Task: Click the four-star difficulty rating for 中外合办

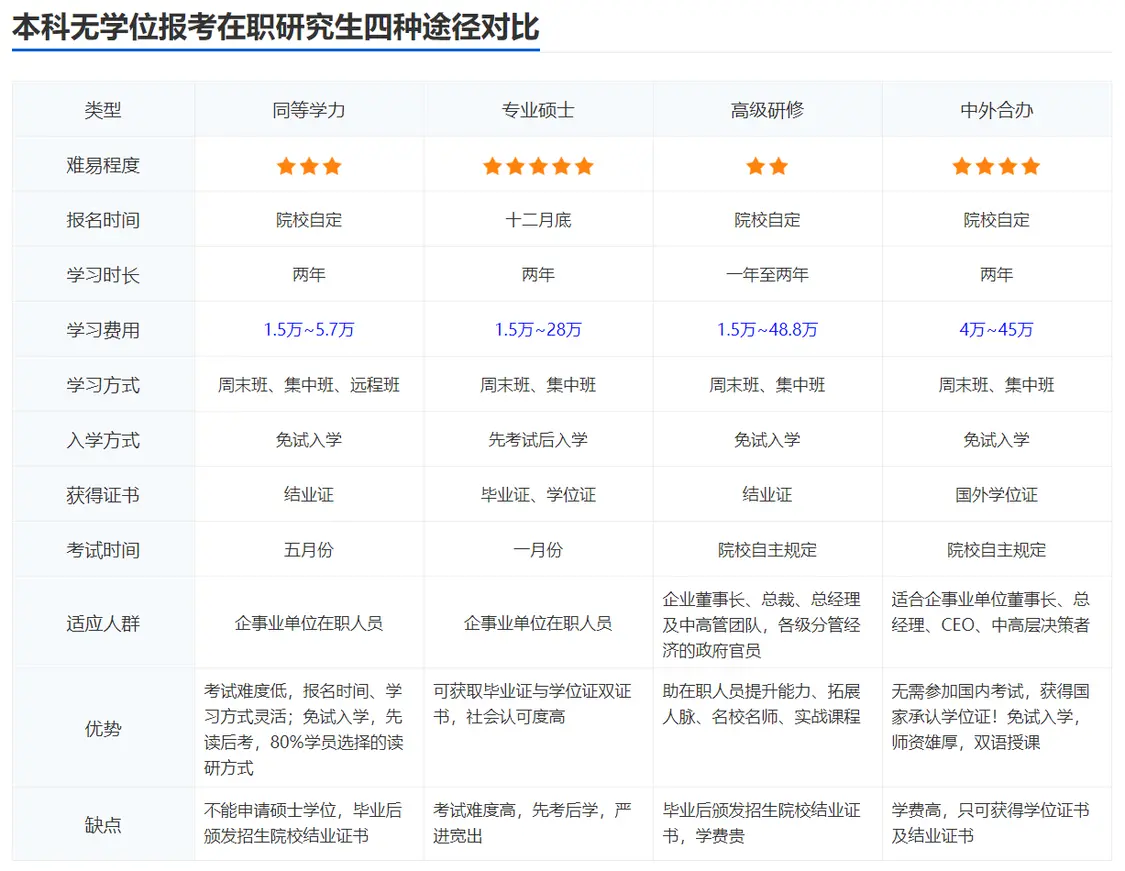Action: coord(997,166)
